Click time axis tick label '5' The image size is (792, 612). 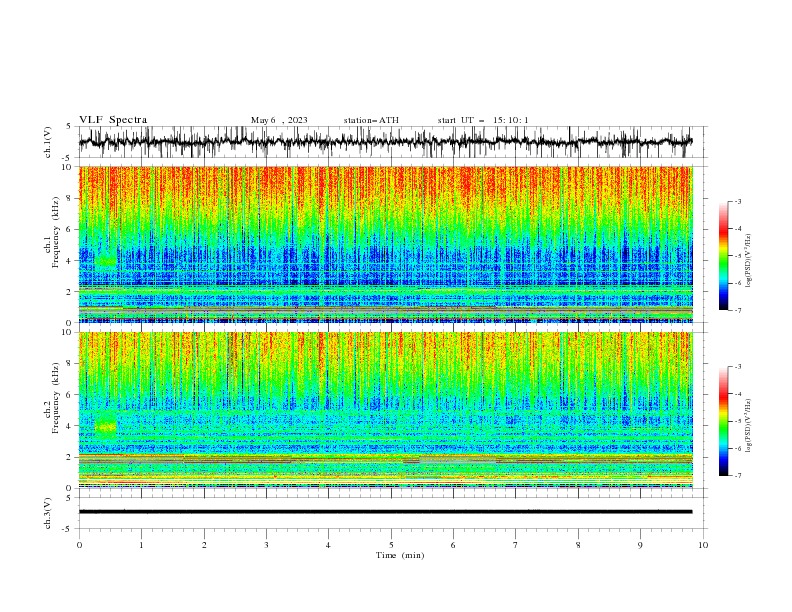pyautogui.click(x=391, y=545)
